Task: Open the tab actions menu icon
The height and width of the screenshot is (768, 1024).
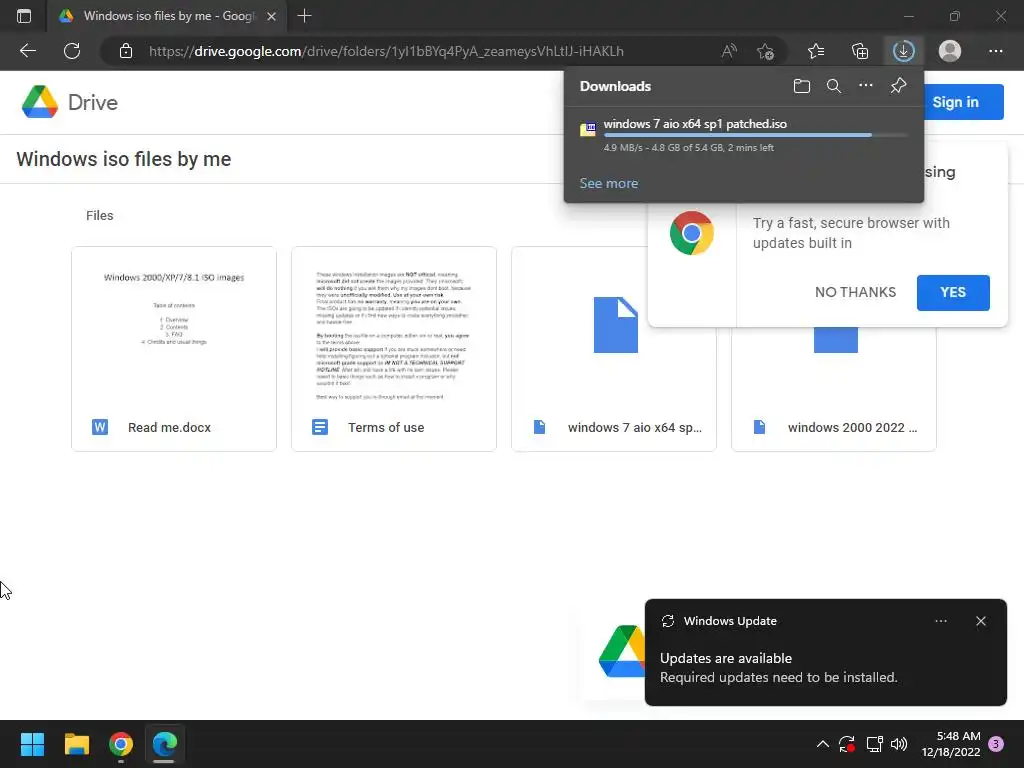Action: pyautogui.click(x=24, y=16)
